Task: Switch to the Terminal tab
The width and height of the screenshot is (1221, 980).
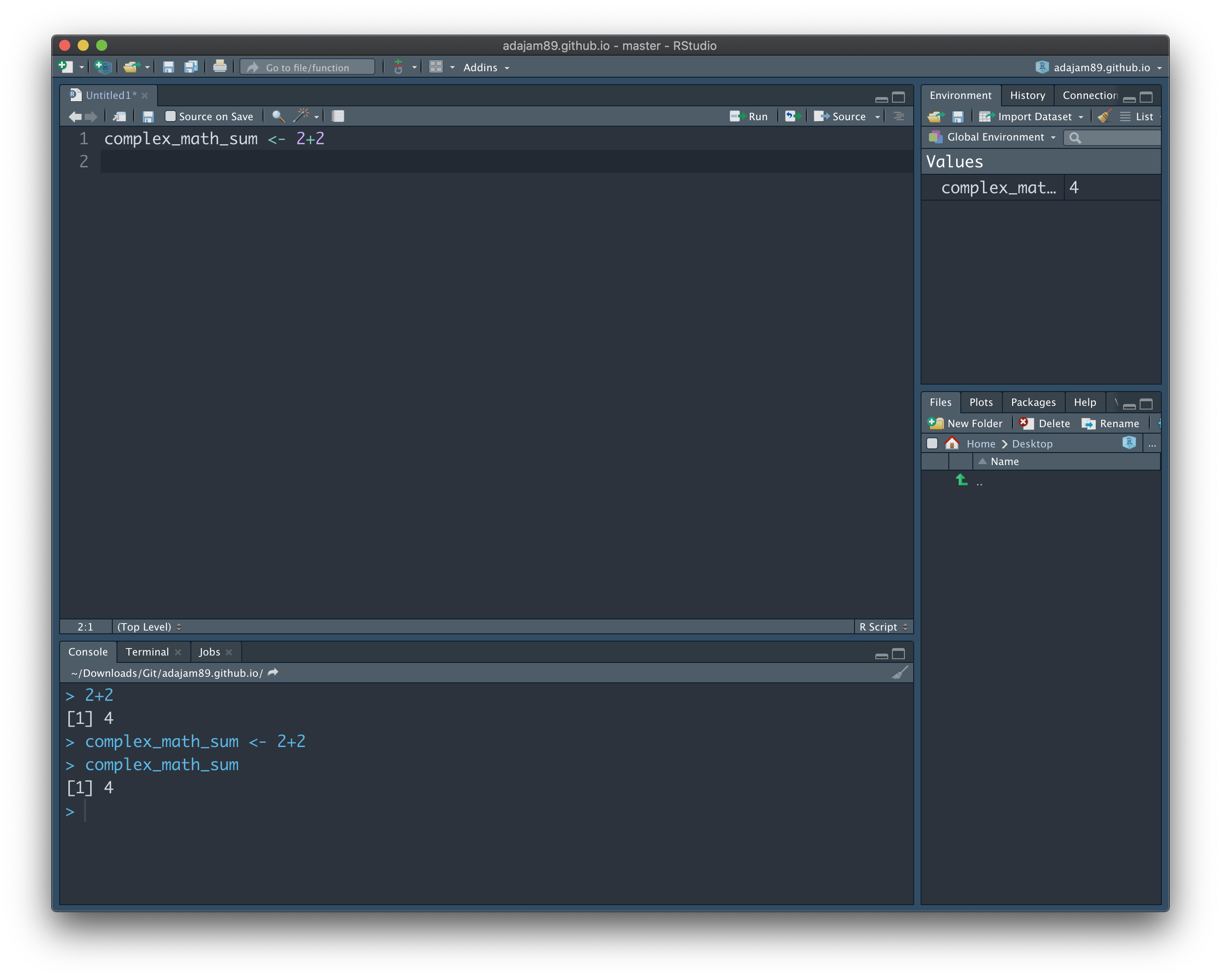Action: [x=147, y=651]
